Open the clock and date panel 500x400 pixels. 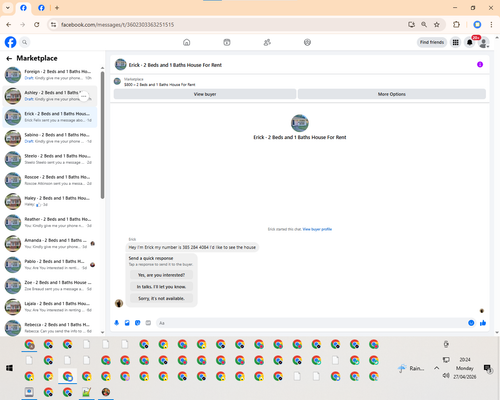point(465,368)
